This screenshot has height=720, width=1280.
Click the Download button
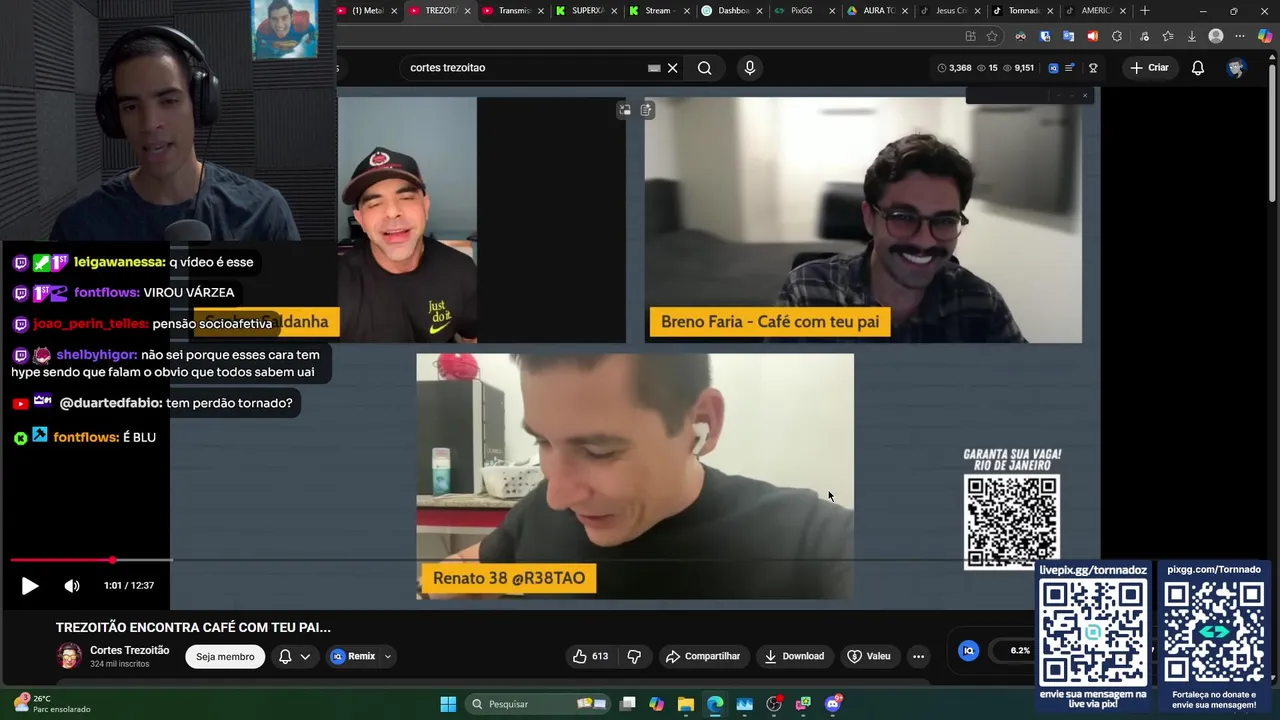[794, 656]
